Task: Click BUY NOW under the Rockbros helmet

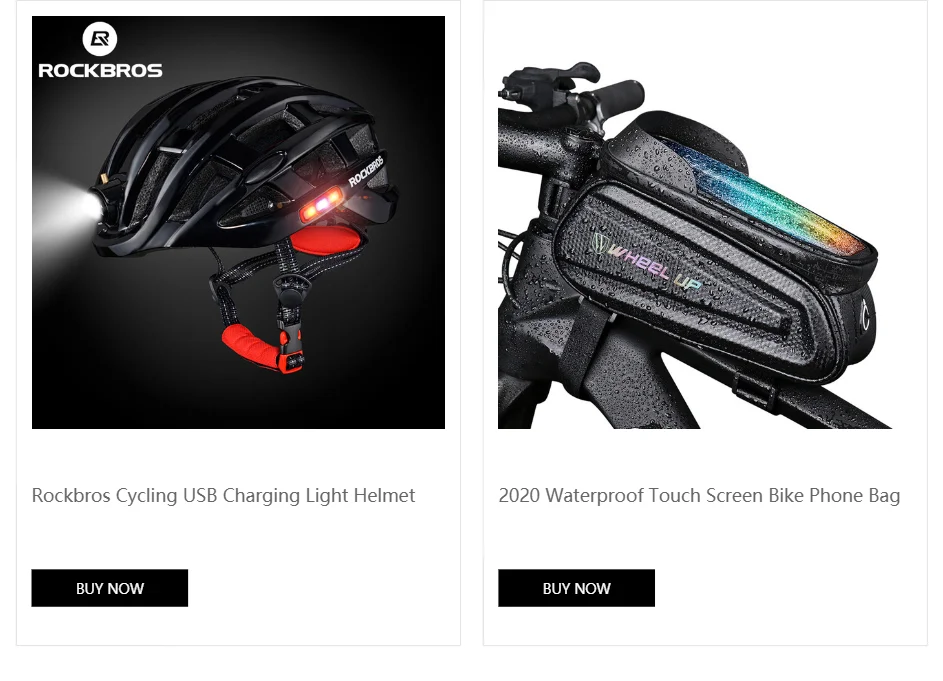Action: (x=109, y=588)
